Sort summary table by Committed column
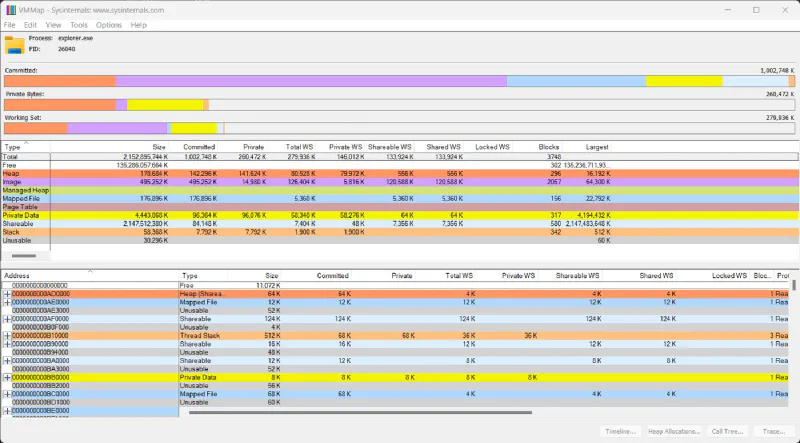 click(x=194, y=147)
